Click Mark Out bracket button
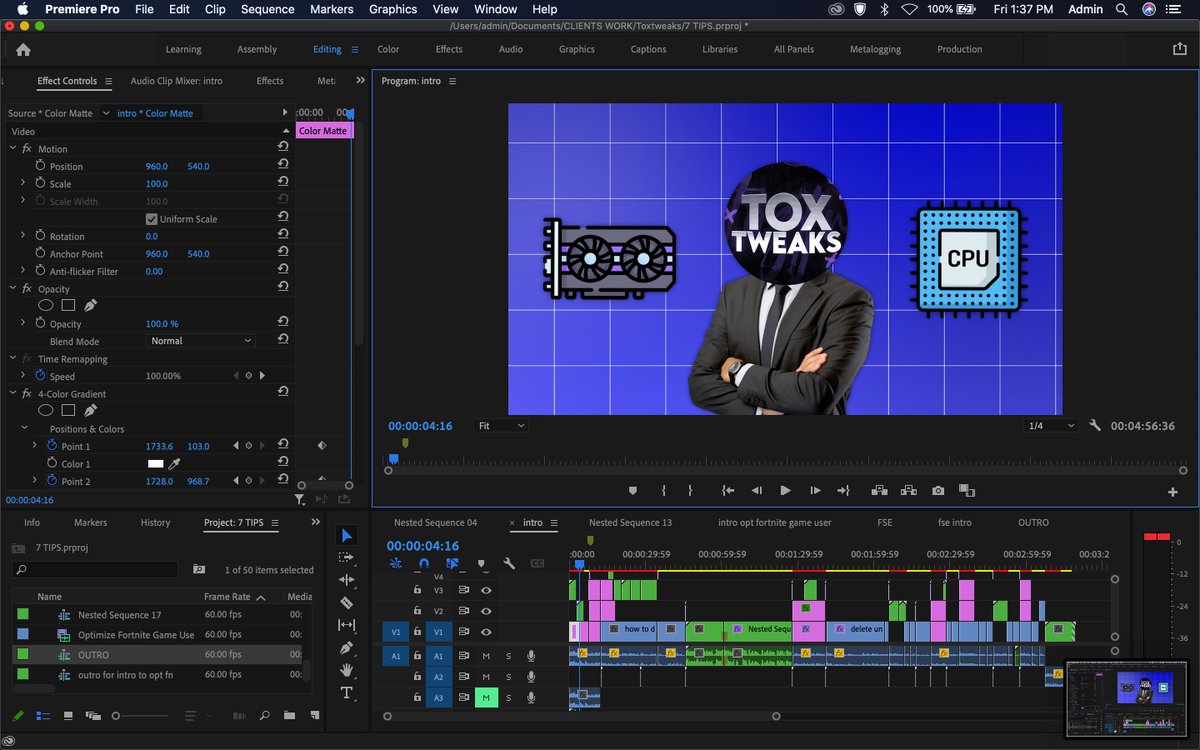The height and width of the screenshot is (750, 1200). pyautogui.click(x=690, y=491)
